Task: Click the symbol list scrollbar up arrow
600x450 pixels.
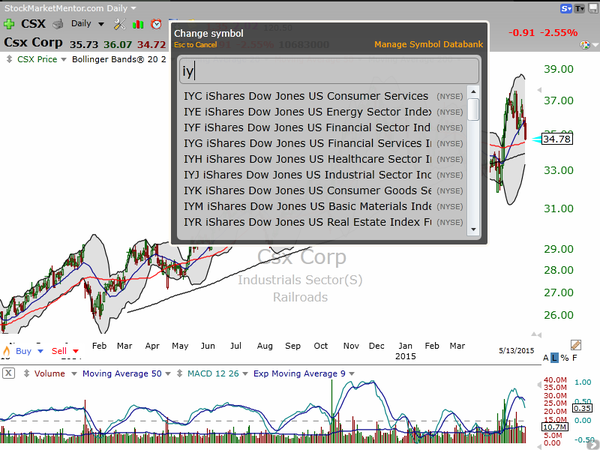Action: tap(473, 91)
